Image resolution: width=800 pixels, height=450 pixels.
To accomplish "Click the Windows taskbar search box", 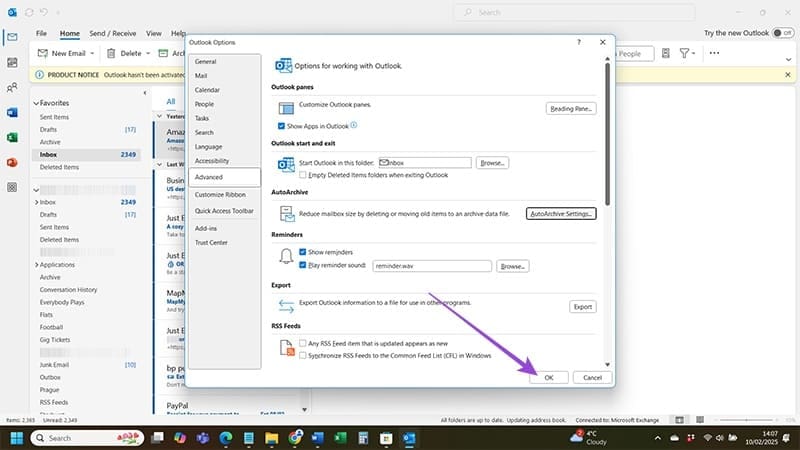I will pos(87,438).
